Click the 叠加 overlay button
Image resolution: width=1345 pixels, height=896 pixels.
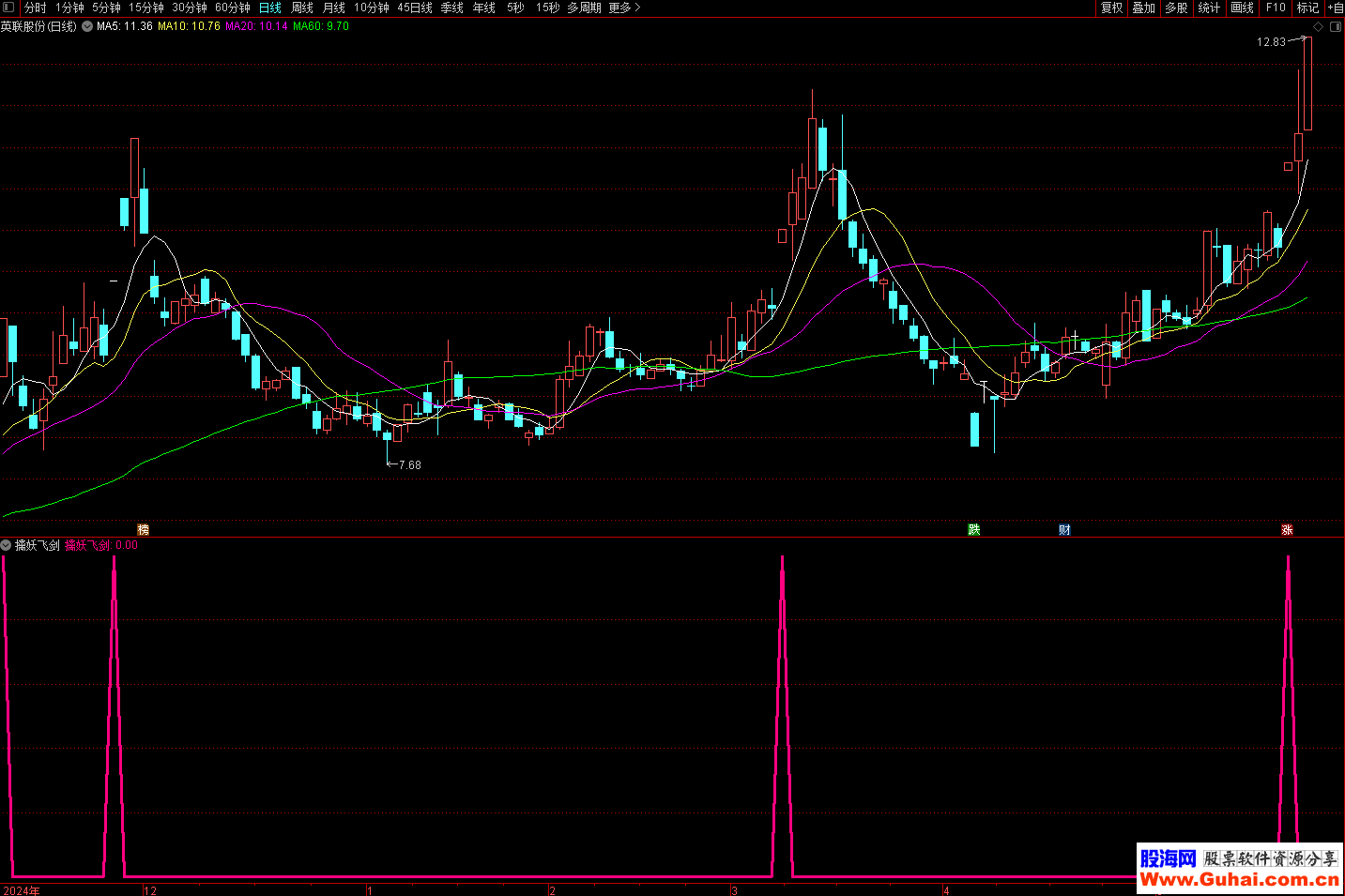[1143, 8]
